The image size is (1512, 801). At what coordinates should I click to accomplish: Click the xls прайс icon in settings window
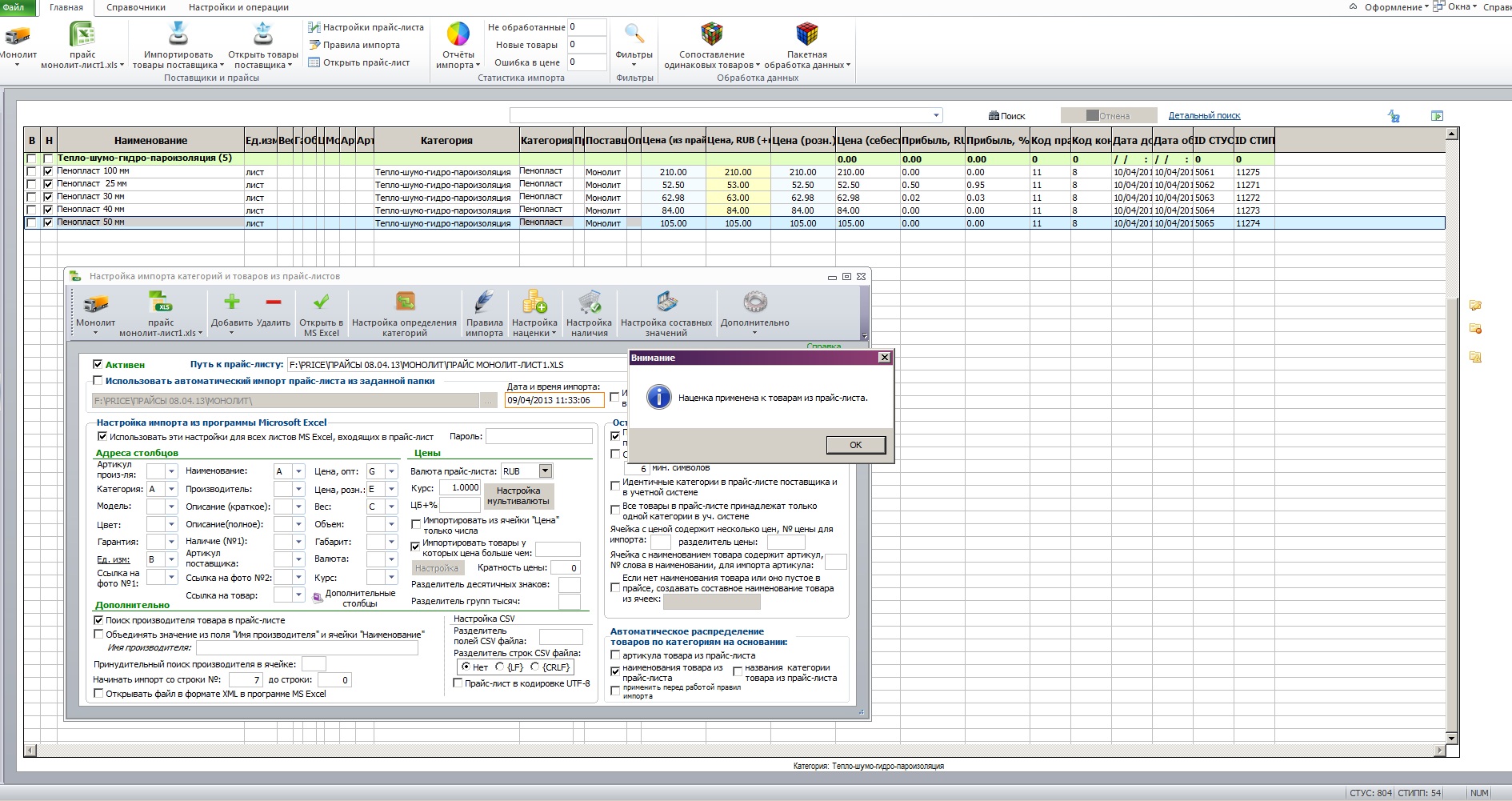point(161,303)
